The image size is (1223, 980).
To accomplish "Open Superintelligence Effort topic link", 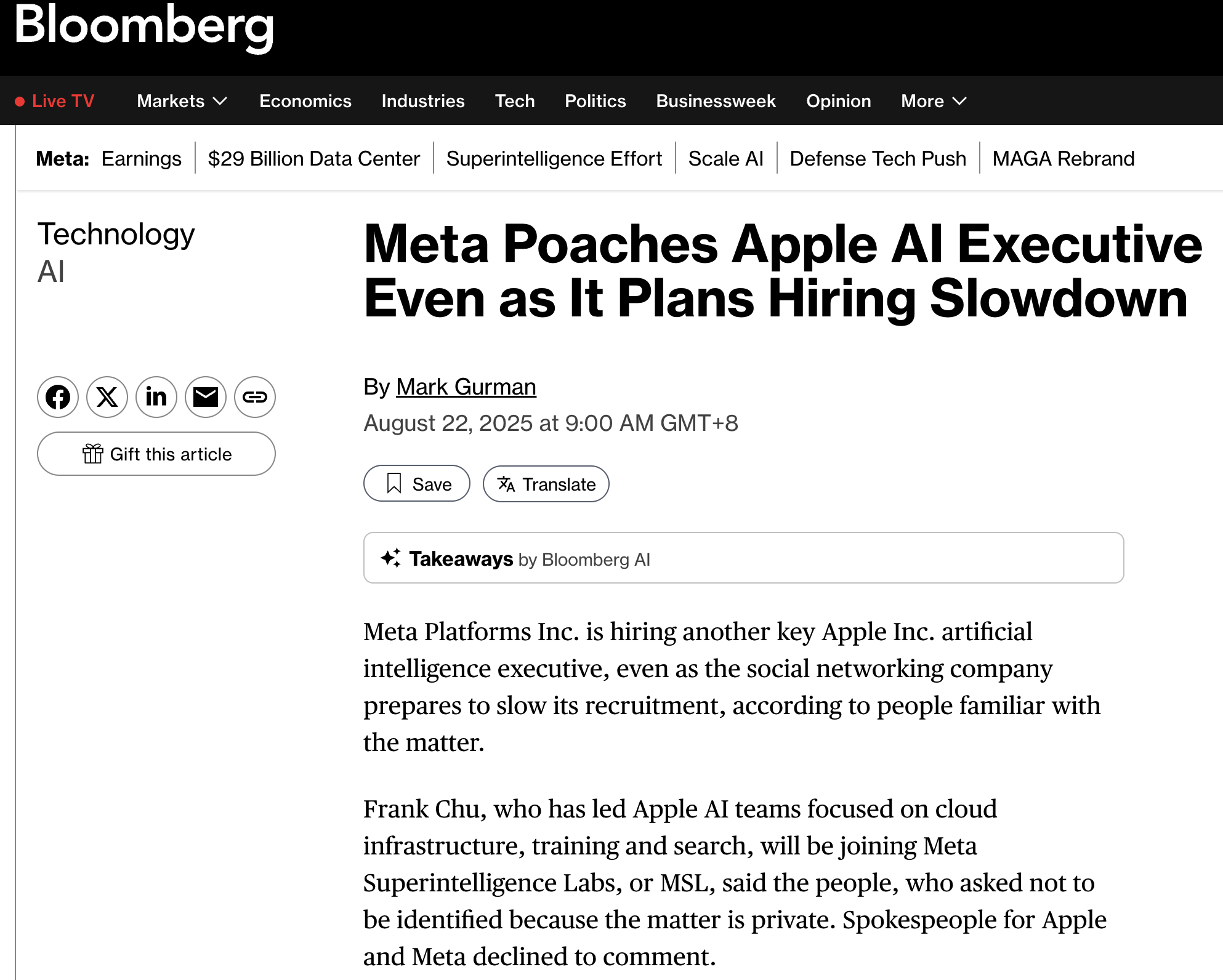I will tap(554, 159).
